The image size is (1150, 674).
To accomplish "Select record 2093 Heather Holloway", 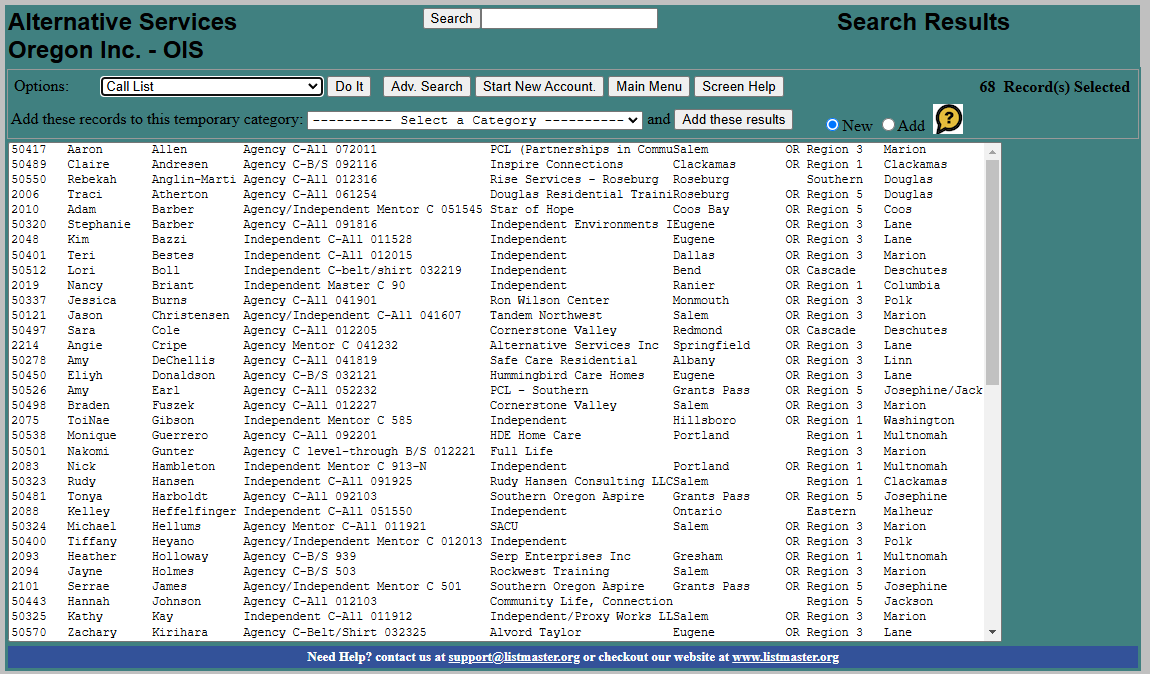I will [x=497, y=557].
